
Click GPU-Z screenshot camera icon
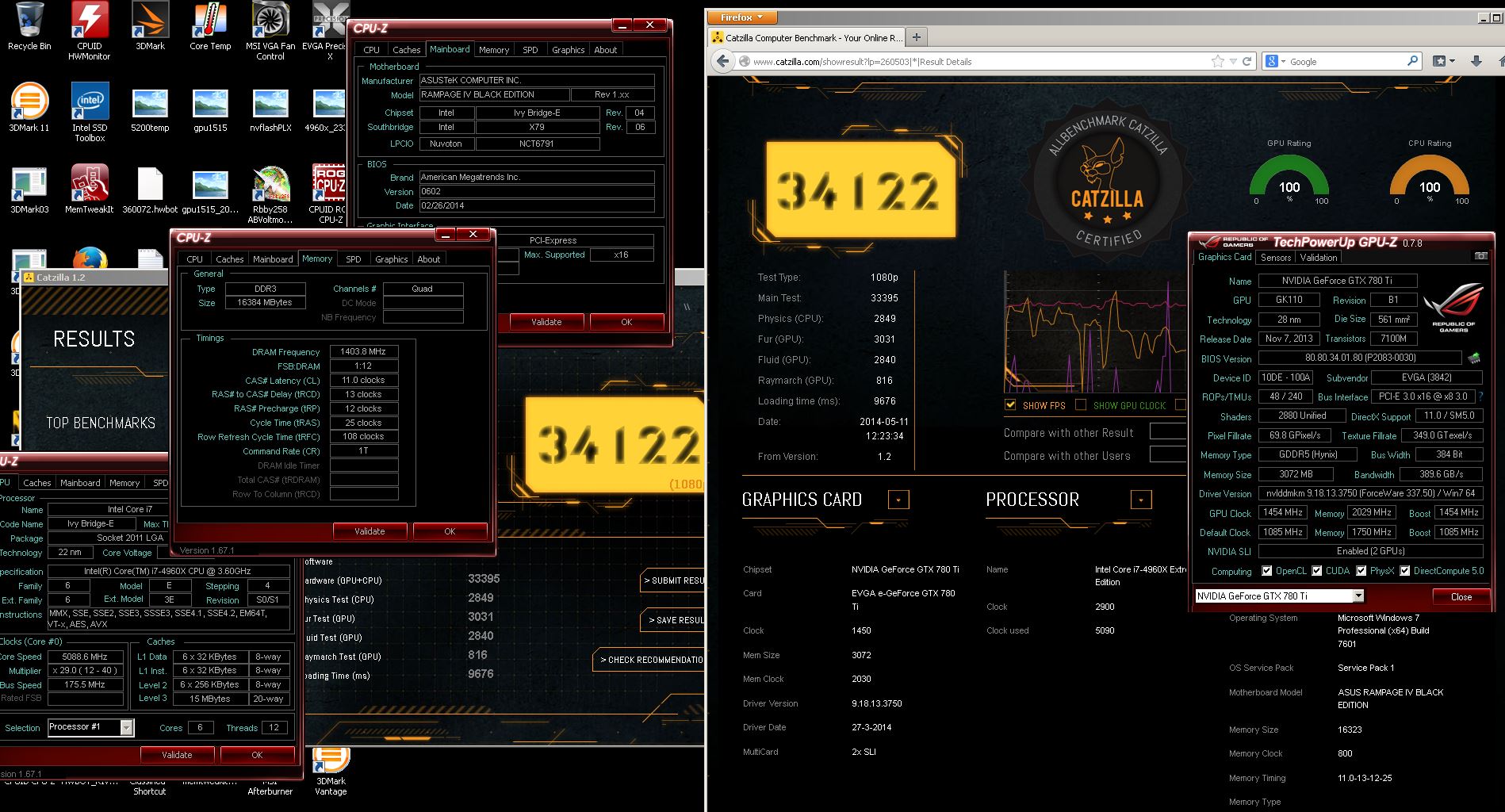(x=1480, y=257)
